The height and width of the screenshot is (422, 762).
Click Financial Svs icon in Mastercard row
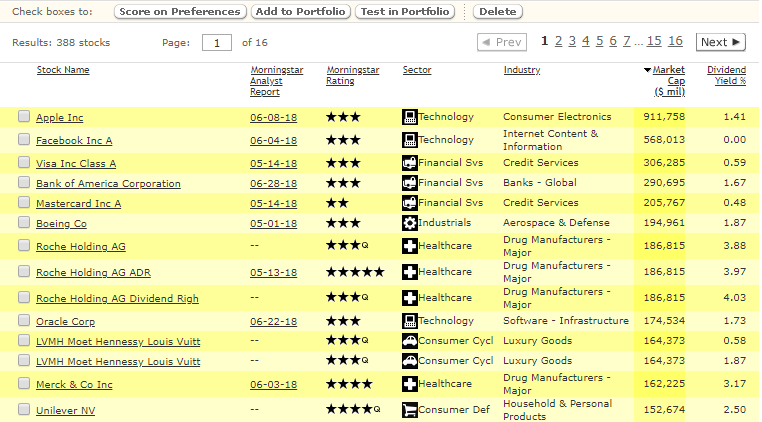[410, 203]
